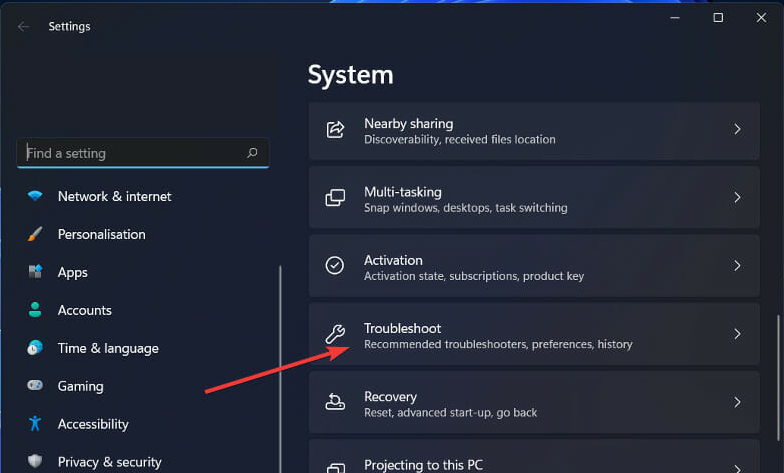Select Gaming in the sidebar

(80, 386)
